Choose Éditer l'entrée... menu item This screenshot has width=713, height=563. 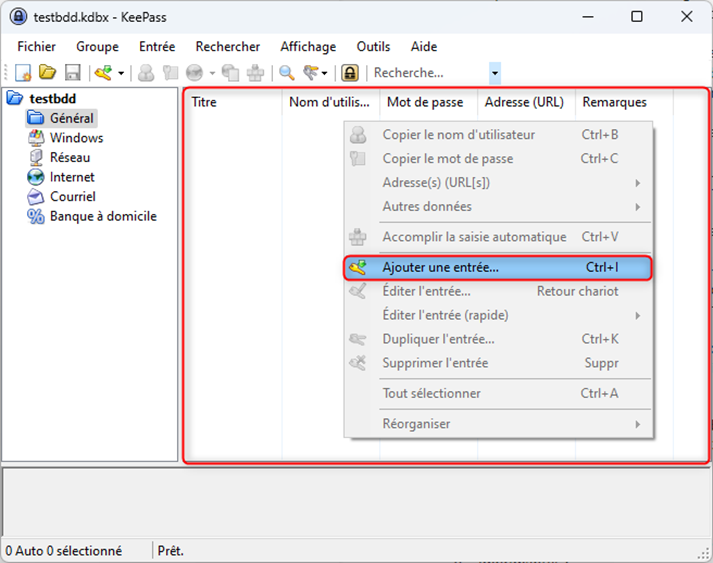[x=498, y=291]
